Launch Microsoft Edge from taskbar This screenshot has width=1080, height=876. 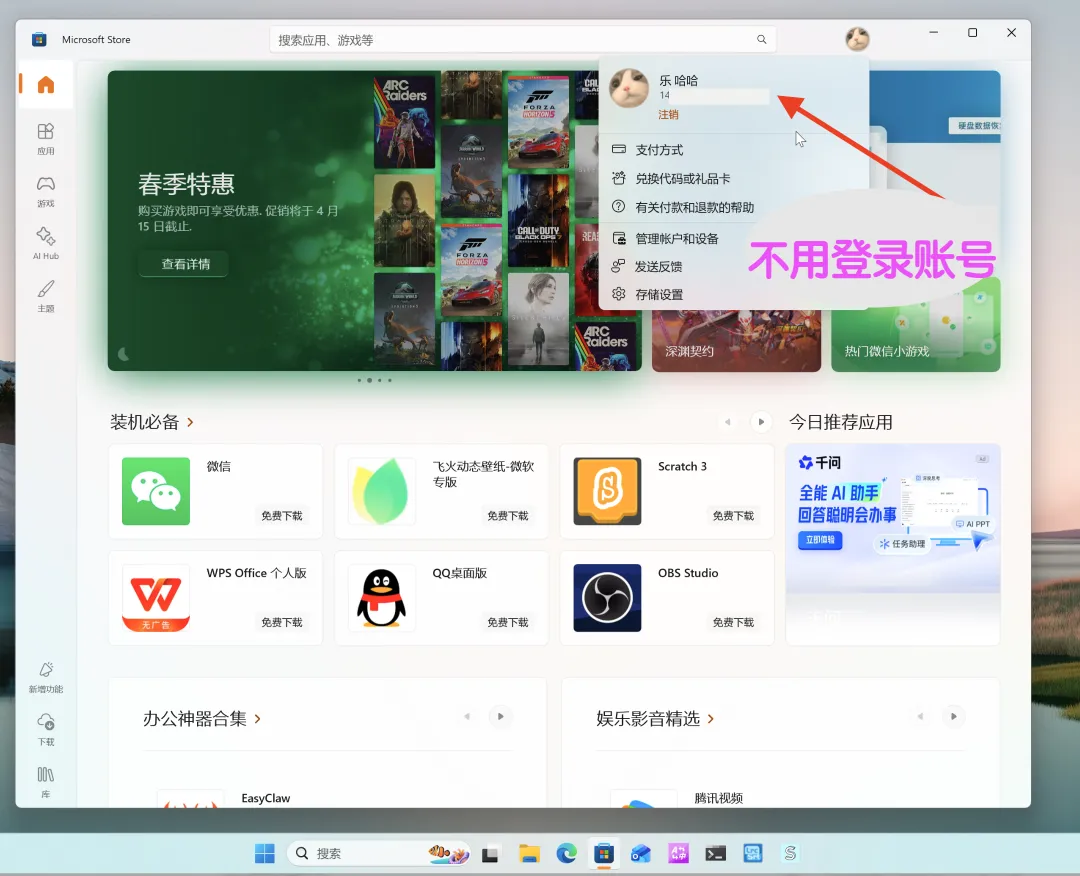tap(566, 853)
